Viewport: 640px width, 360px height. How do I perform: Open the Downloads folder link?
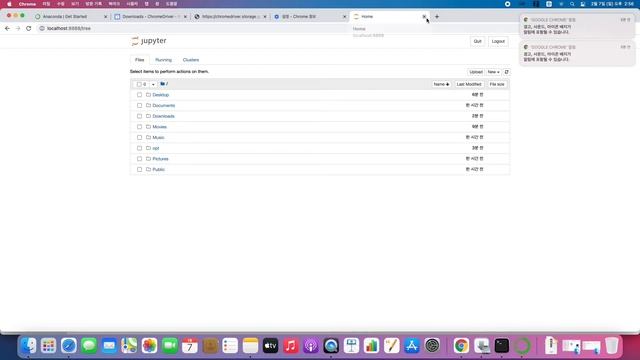(163, 116)
